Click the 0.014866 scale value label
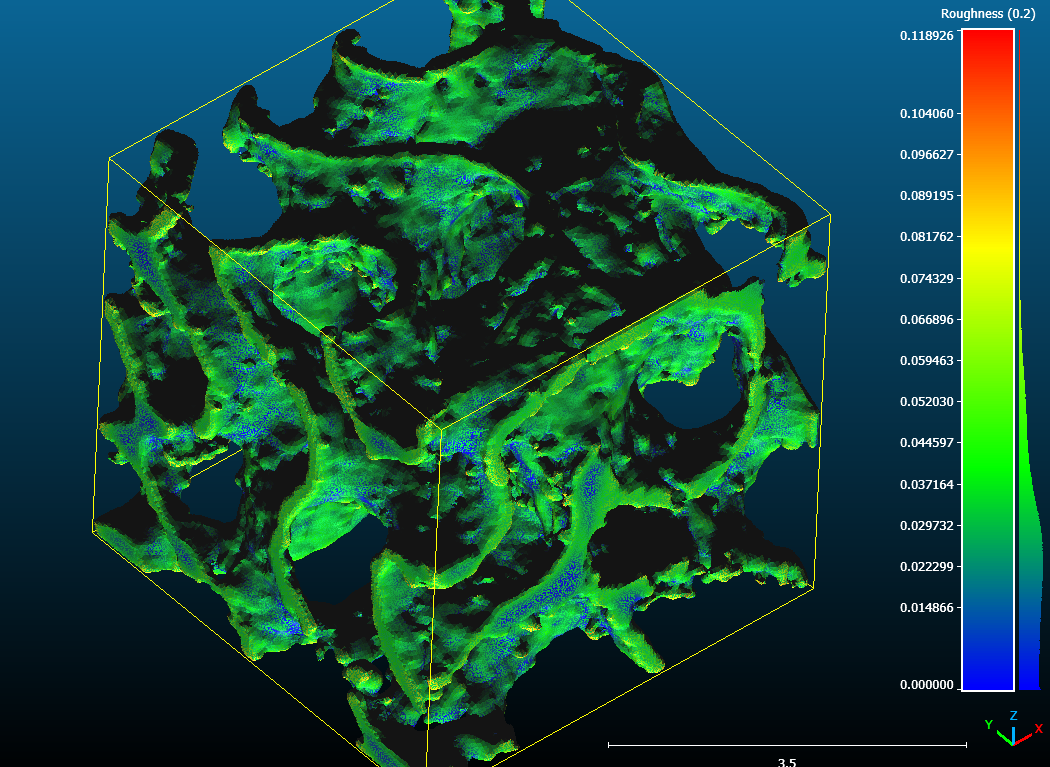 (926, 608)
